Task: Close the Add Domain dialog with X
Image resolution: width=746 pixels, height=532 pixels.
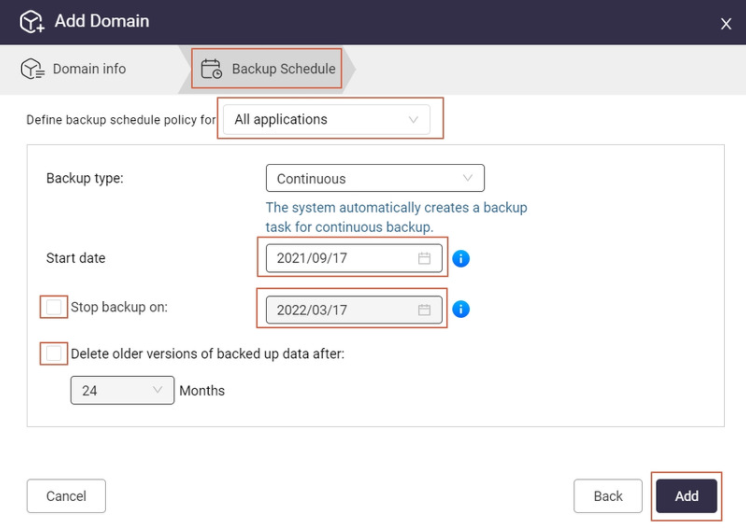Action: click(x=726, y=24)
